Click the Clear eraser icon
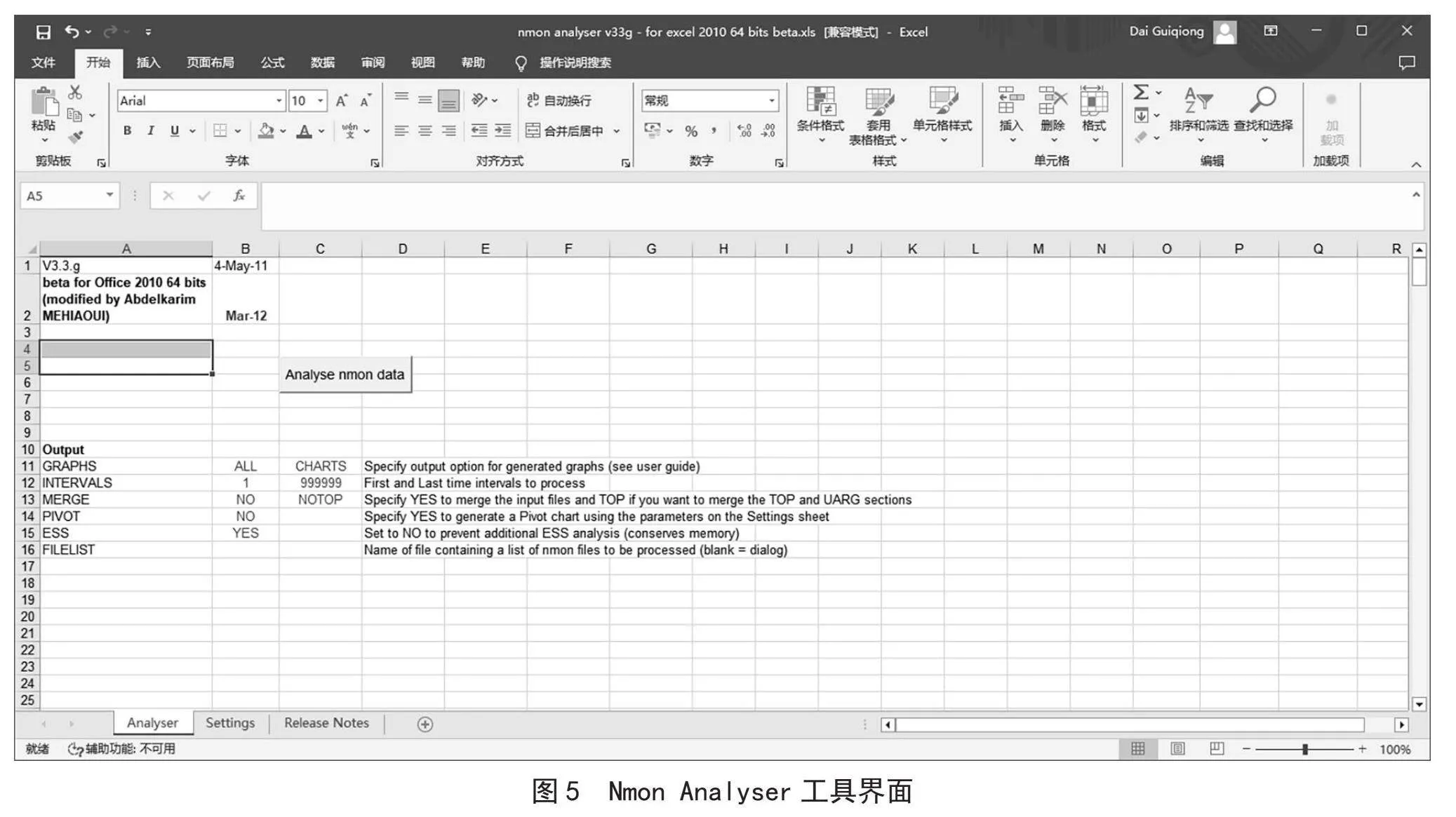The height and width of the screenshot is (817, 1456). (1141, 137)
